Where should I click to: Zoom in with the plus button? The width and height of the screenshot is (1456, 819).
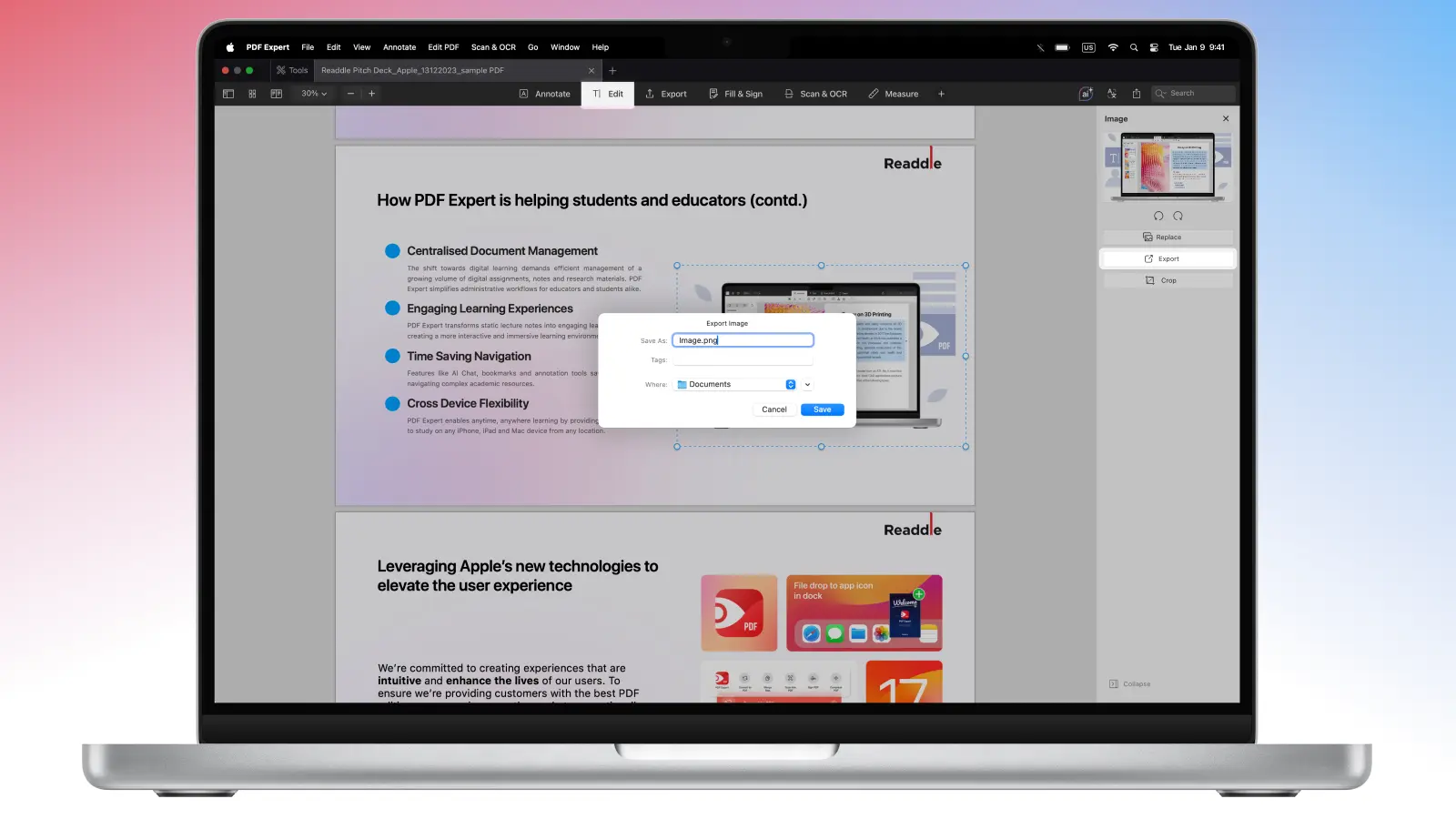371,94
